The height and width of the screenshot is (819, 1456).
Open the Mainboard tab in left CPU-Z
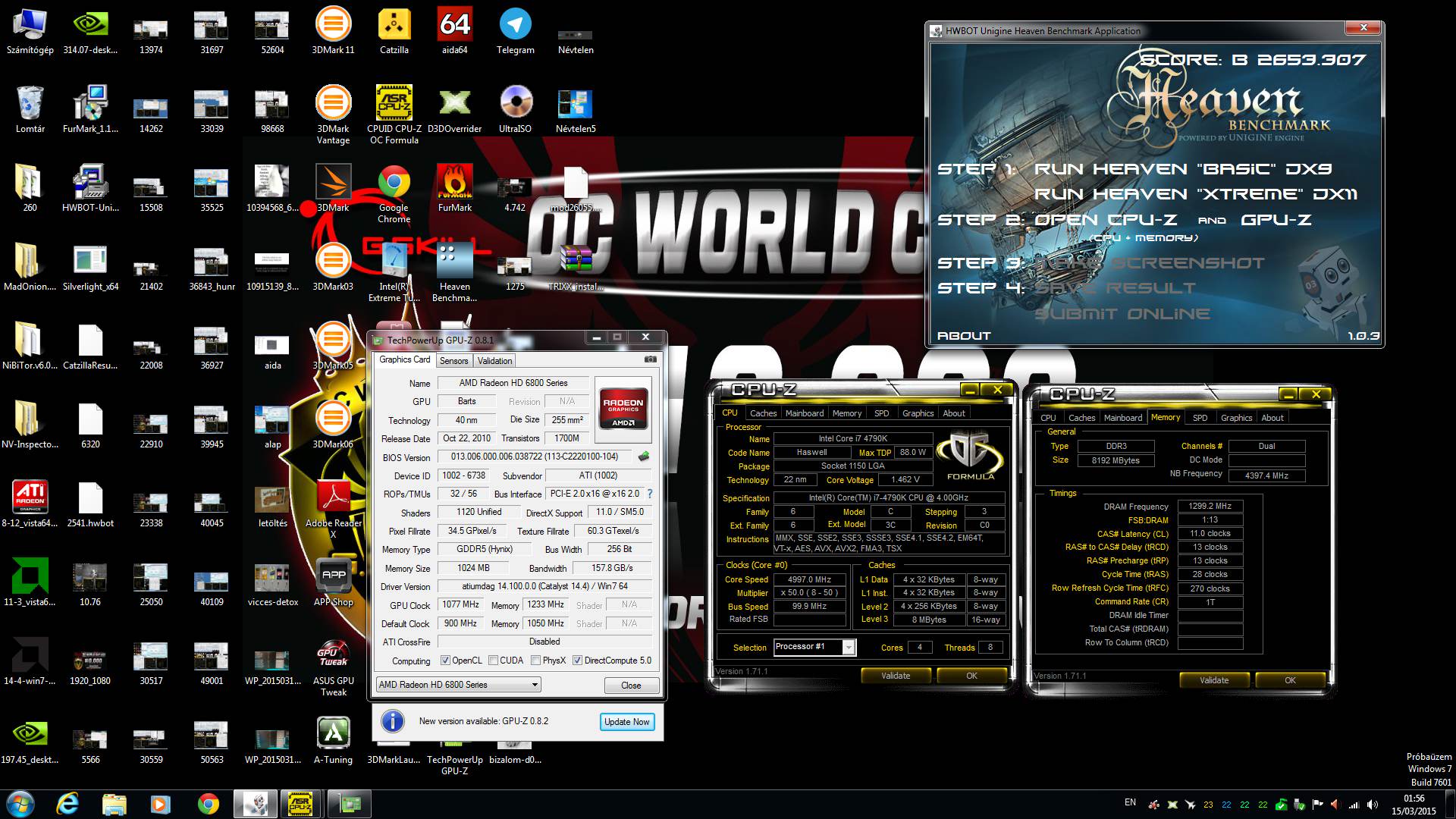pos(805,413)
